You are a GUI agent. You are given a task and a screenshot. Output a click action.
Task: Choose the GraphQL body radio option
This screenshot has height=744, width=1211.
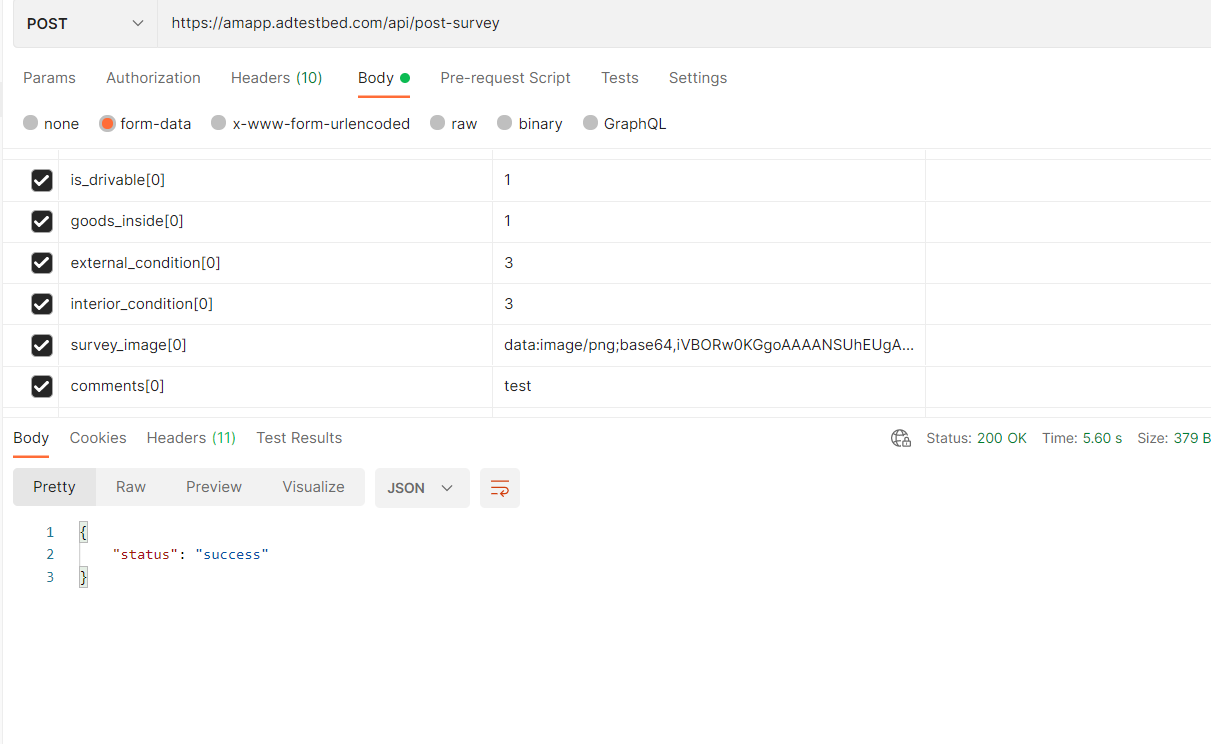590,123
